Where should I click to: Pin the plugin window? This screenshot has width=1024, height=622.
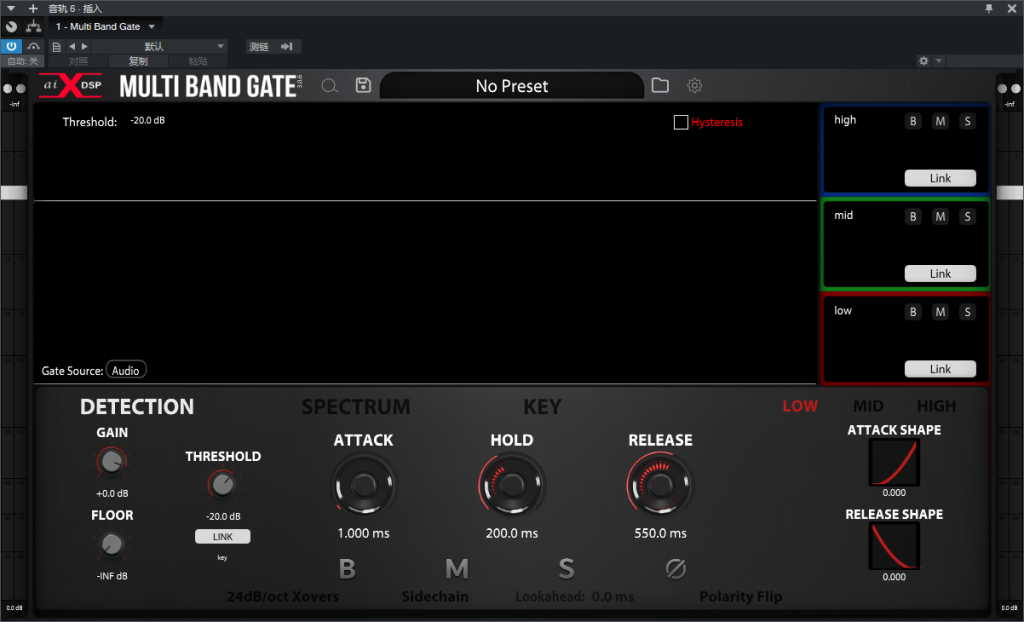pos(989,8)
